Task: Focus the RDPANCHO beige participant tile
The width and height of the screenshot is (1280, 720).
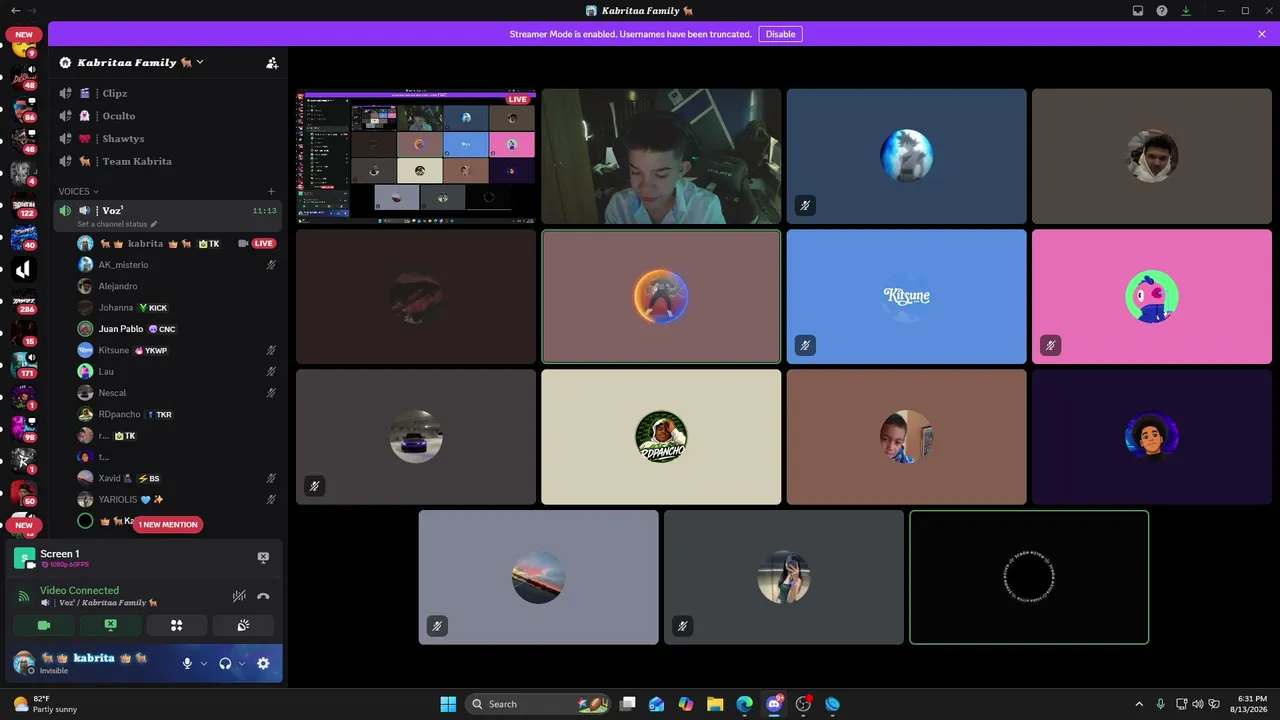Action: point(661,437)
